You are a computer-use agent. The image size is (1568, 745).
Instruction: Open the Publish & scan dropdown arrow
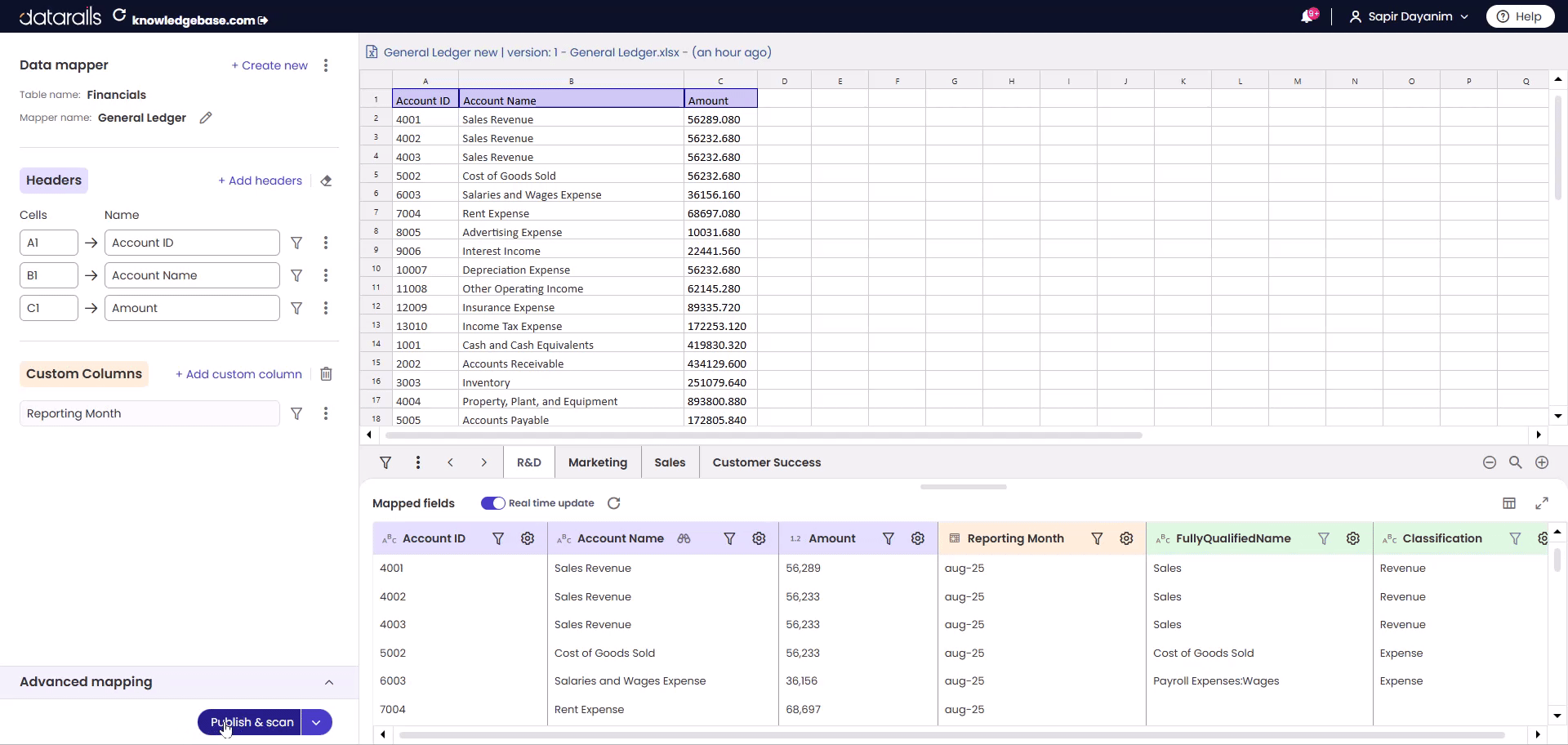(316, 722)
